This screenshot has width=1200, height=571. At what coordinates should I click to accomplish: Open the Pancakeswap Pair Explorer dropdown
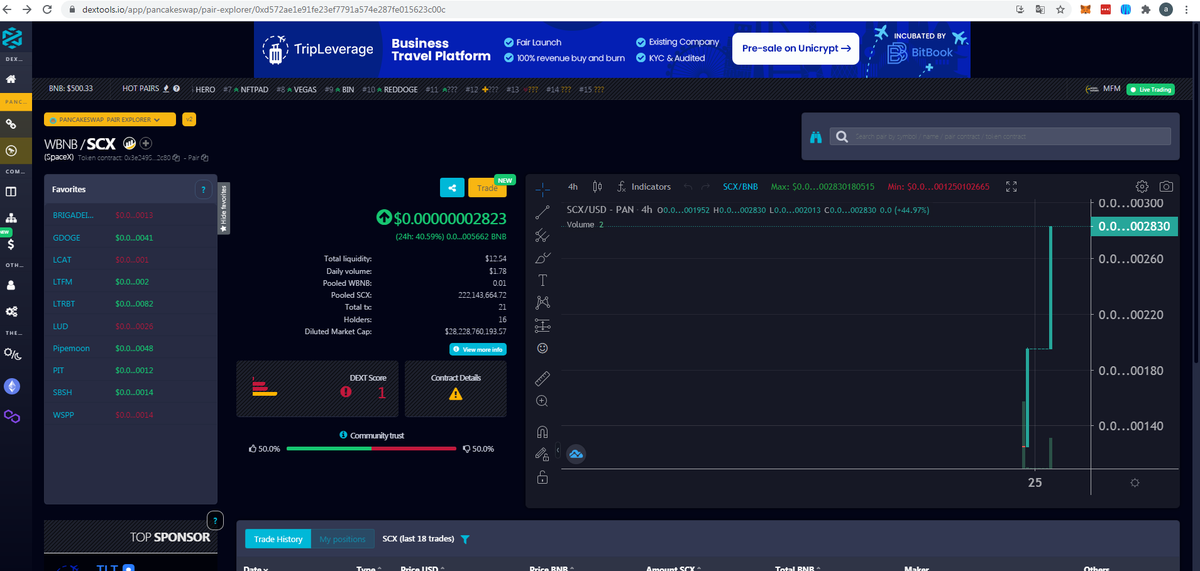click(x=110, y=119)
